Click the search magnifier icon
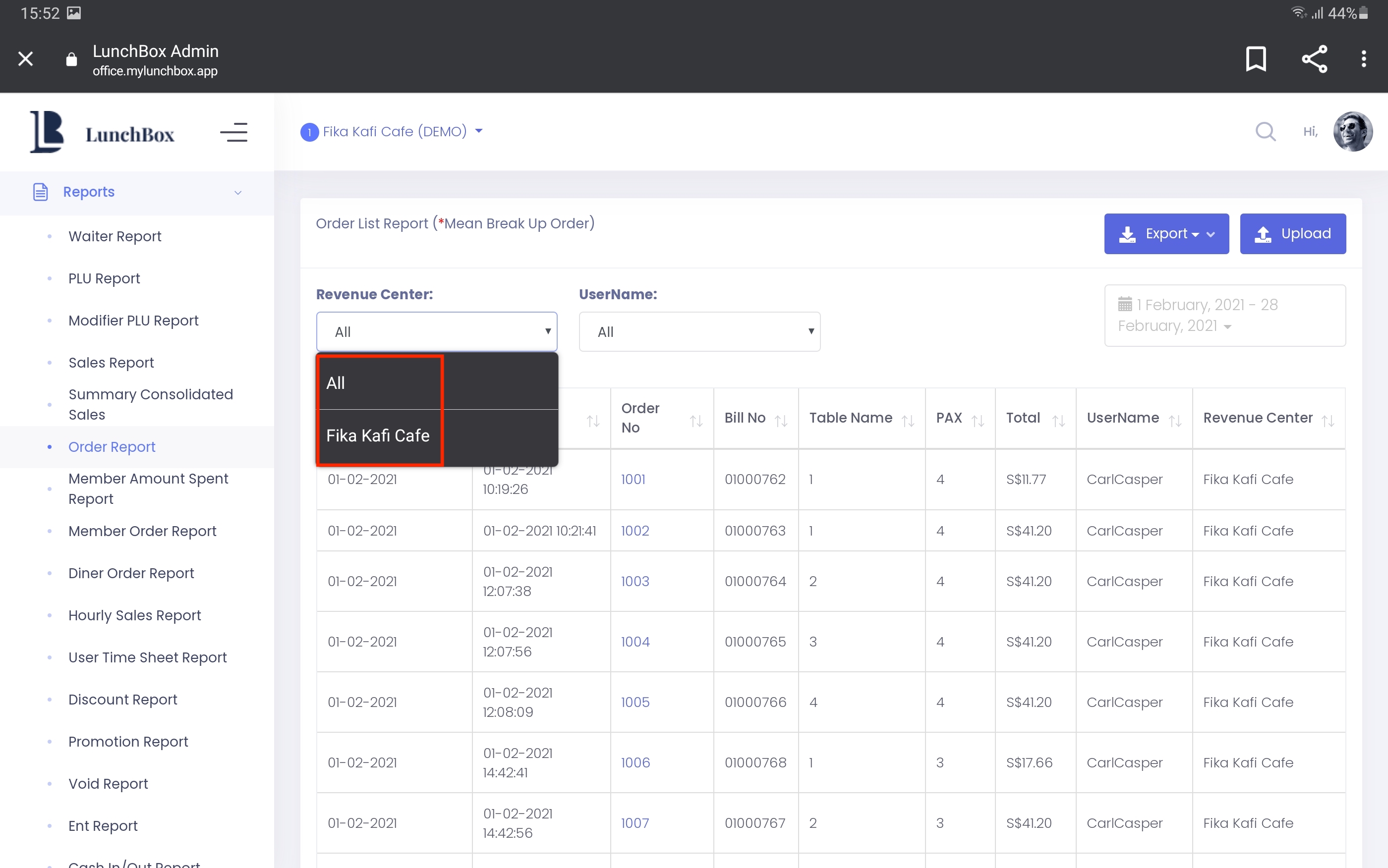Viewport: 1388px width, 868px height. (x=1265, y=131)
